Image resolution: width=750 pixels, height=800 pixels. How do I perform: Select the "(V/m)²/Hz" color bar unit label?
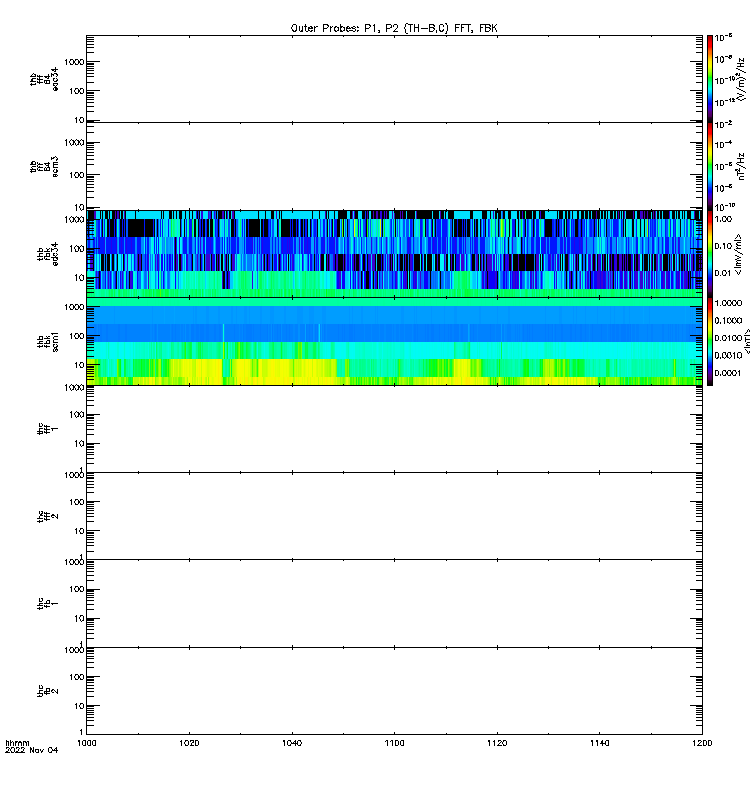pos(742,79)
